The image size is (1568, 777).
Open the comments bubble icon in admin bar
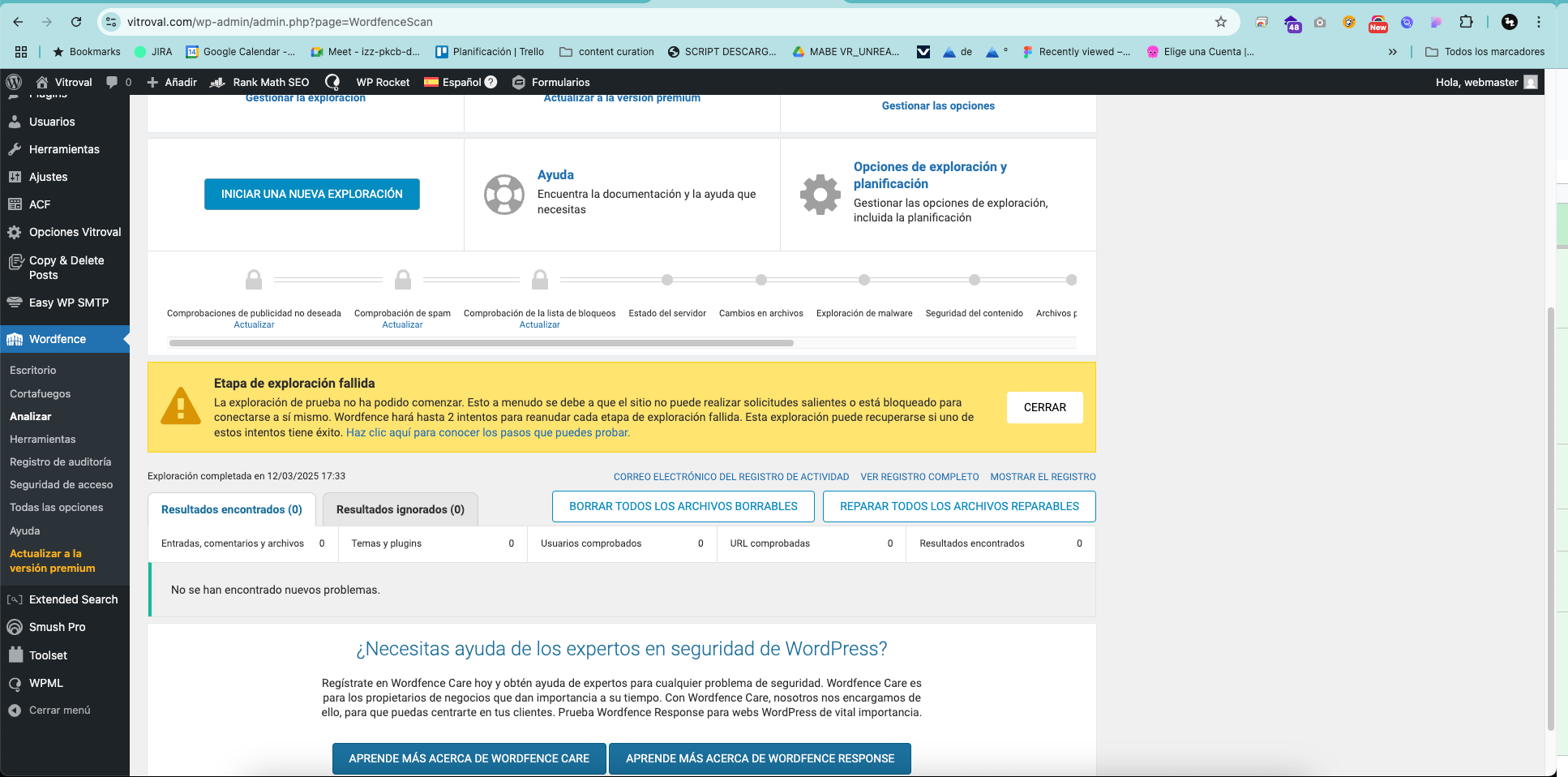click(x=112, y=82)
